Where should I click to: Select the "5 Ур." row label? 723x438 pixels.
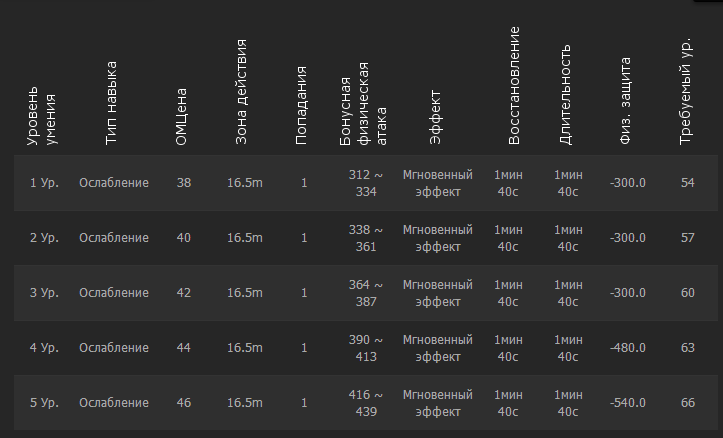44,403
